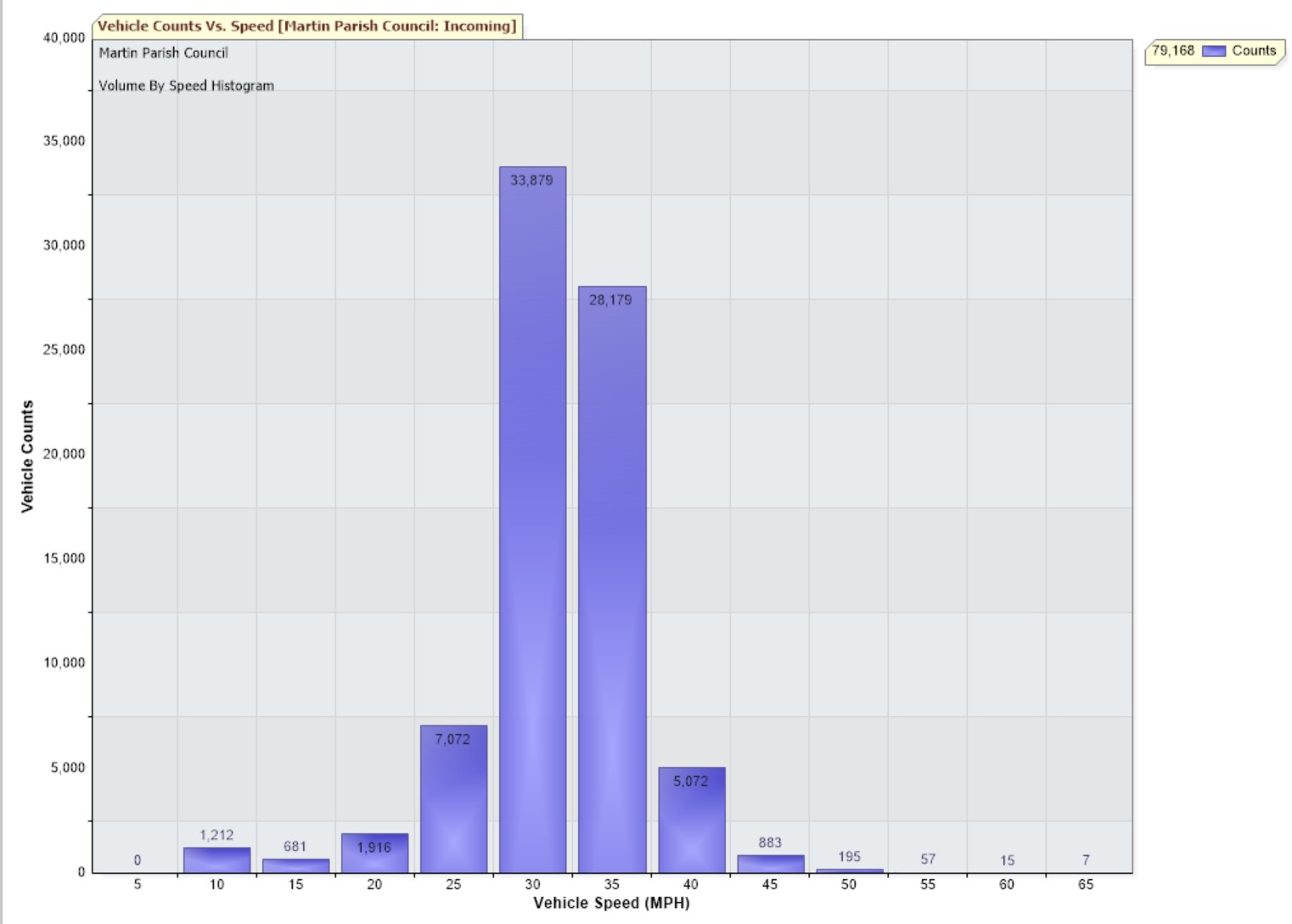Viewport: 1292px width, 924px height.
Task: Click the blue Counts legend swatch
Action: tap(1214, 51)
